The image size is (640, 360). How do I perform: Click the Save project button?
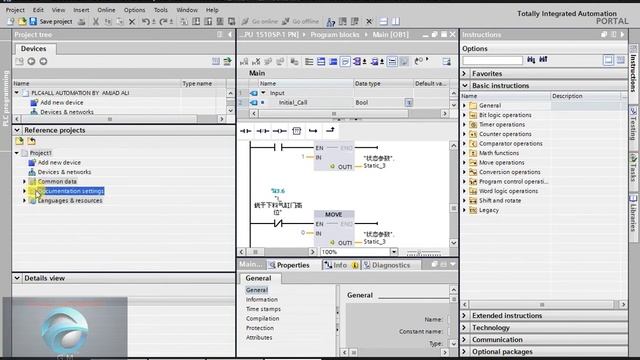(51, 21)
